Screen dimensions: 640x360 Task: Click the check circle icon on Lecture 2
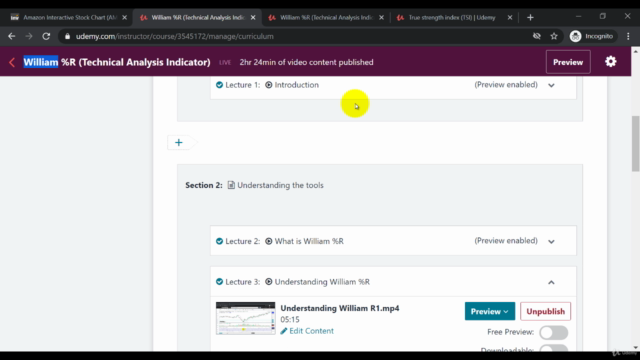[219, 241]
